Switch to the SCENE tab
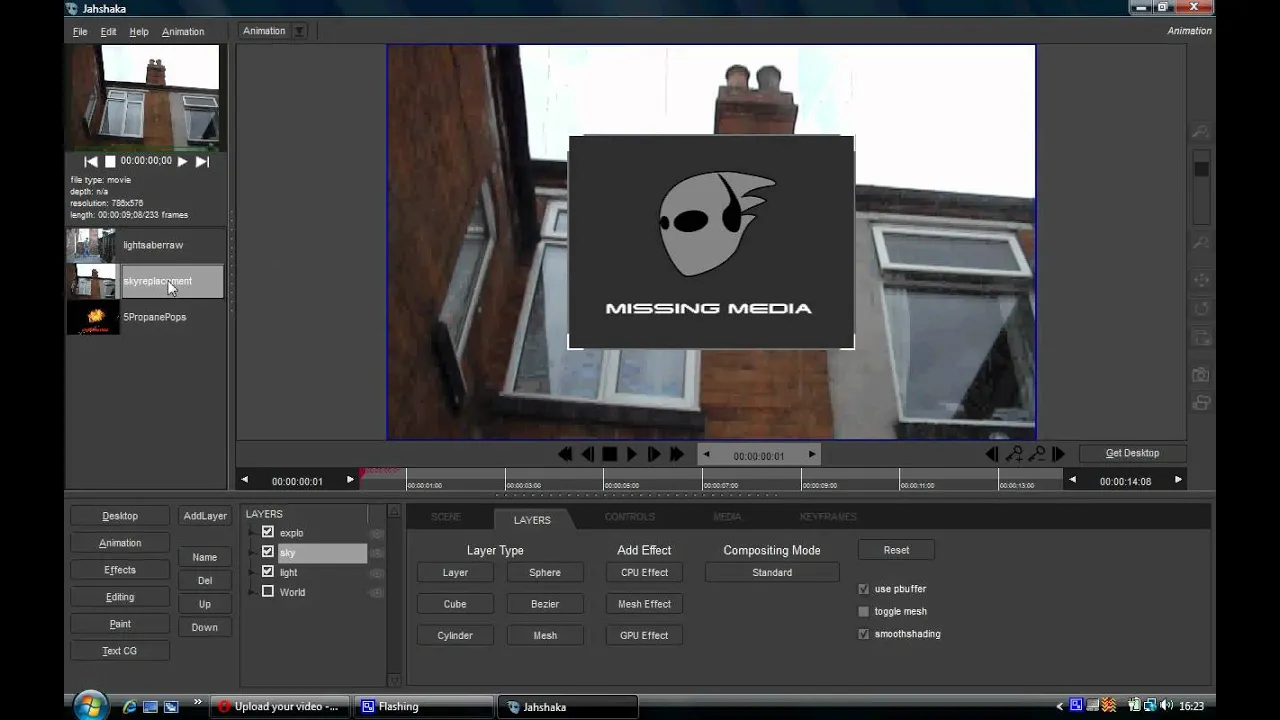This screenshot has width=1280, height=720. [446, 517]
